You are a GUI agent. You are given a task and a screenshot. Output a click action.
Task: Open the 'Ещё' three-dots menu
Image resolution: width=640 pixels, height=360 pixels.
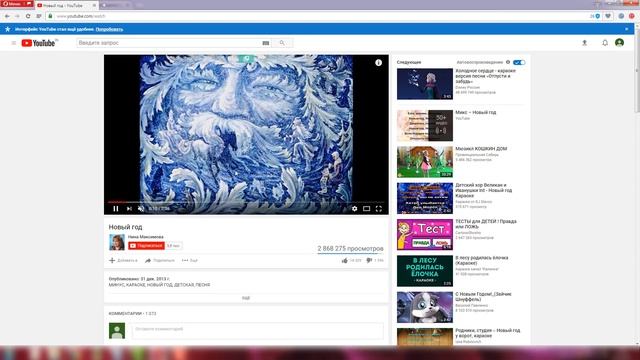[190, 260]
